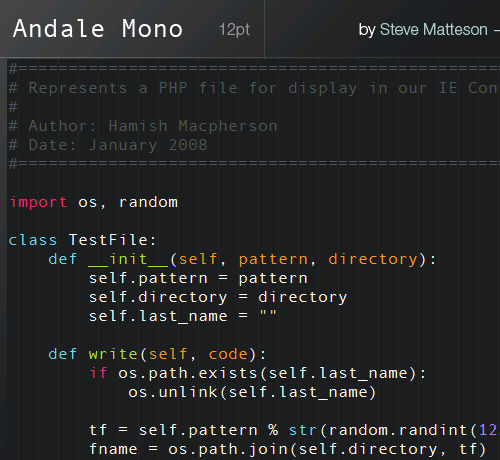500x460 pixels.
Task: Click the 'Date: January 2008' comment line
Action: tap(118, 145)
